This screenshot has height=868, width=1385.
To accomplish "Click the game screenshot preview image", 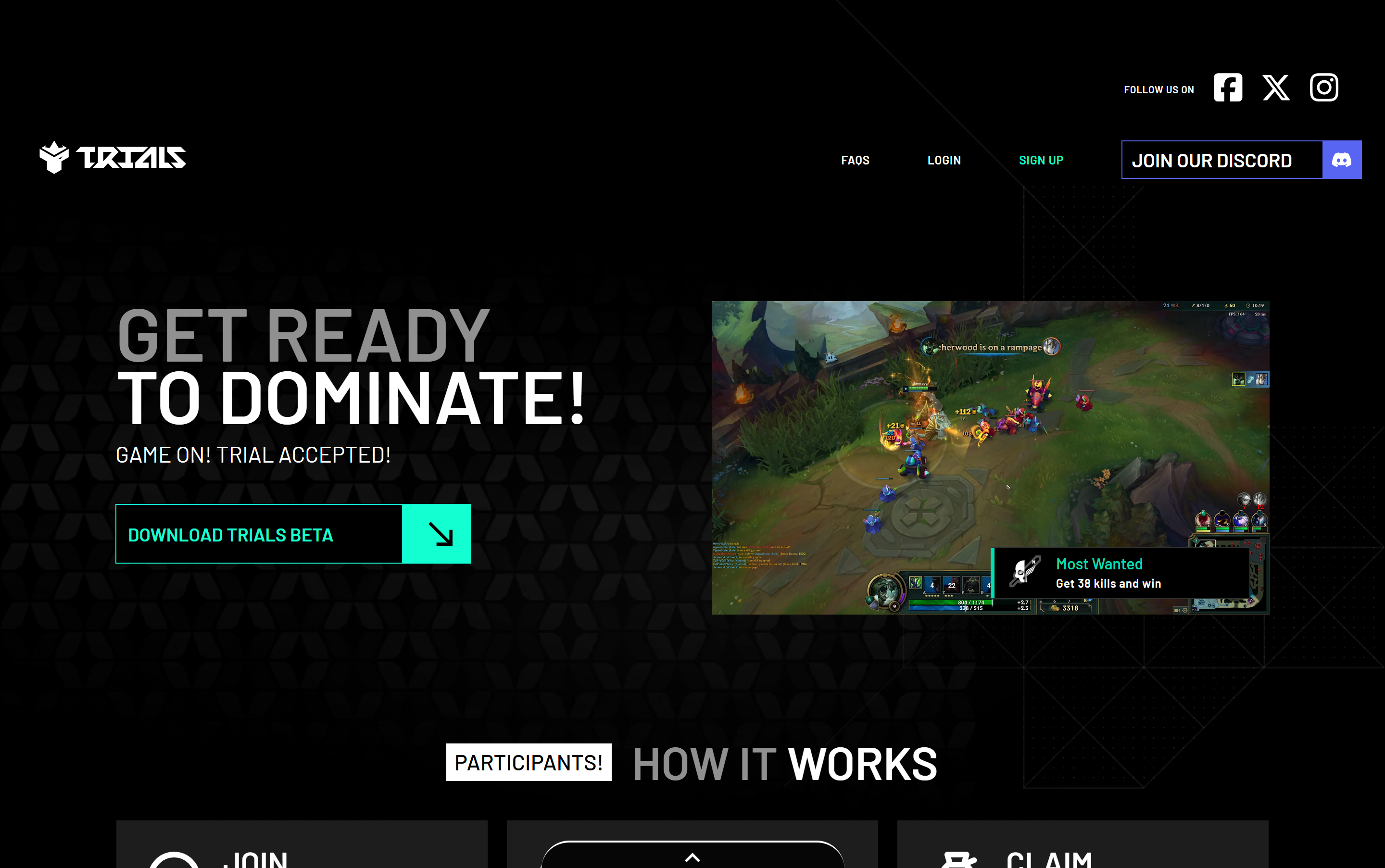I will click(990, 457).
